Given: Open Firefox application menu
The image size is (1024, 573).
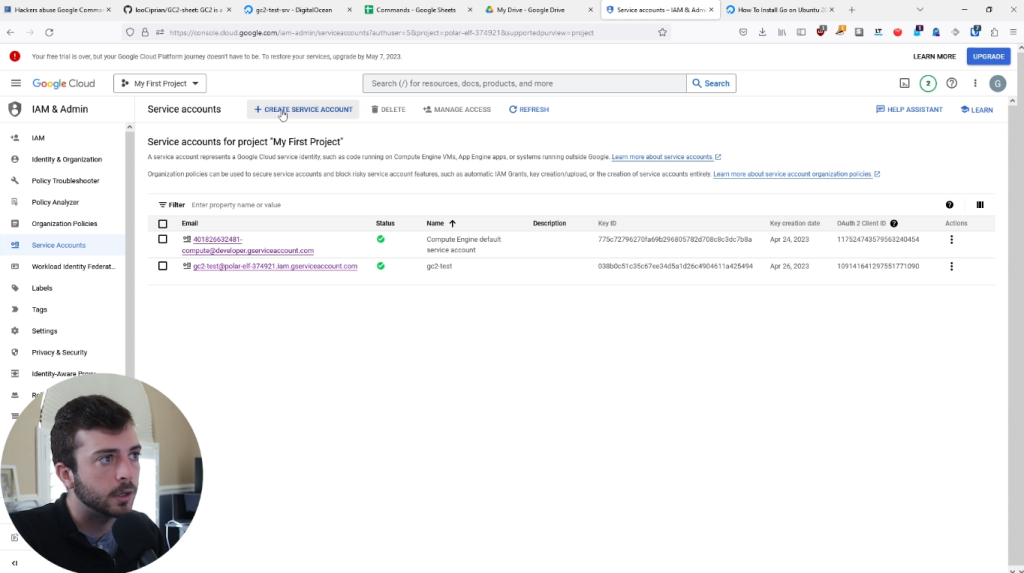Looking at the screenshot, I should pos(1013,32).
